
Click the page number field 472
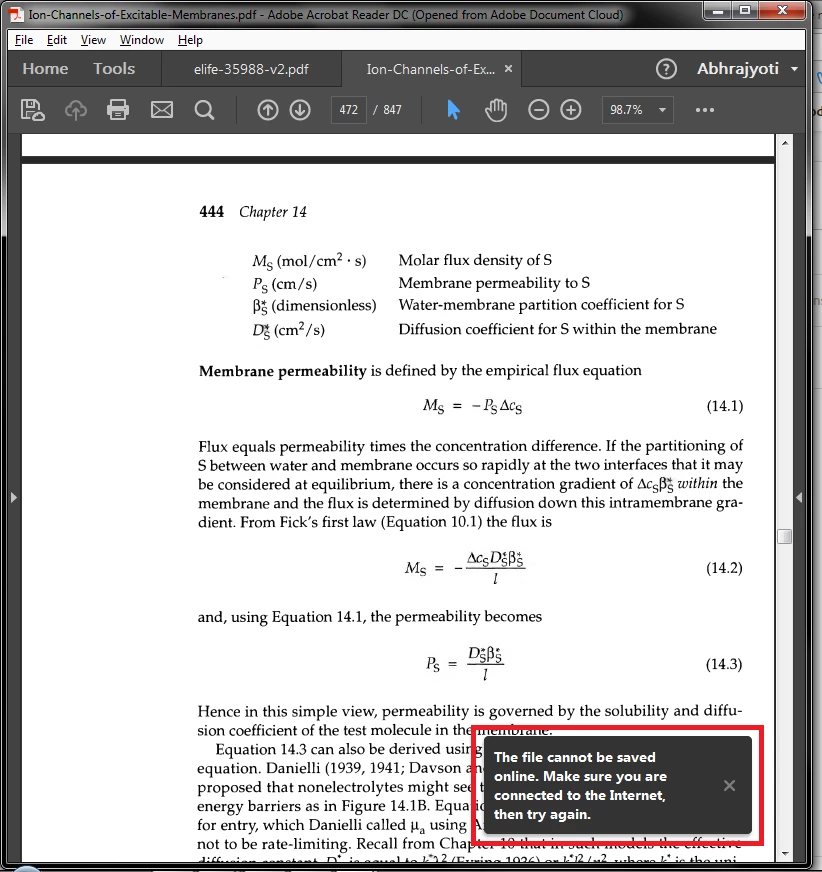(x=349, y=110)
